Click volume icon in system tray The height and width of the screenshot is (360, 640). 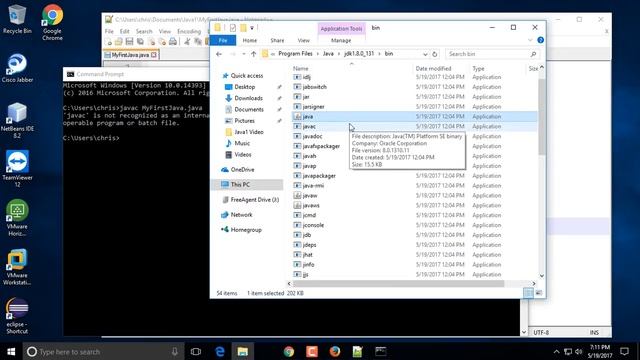(x=578, y=351)
